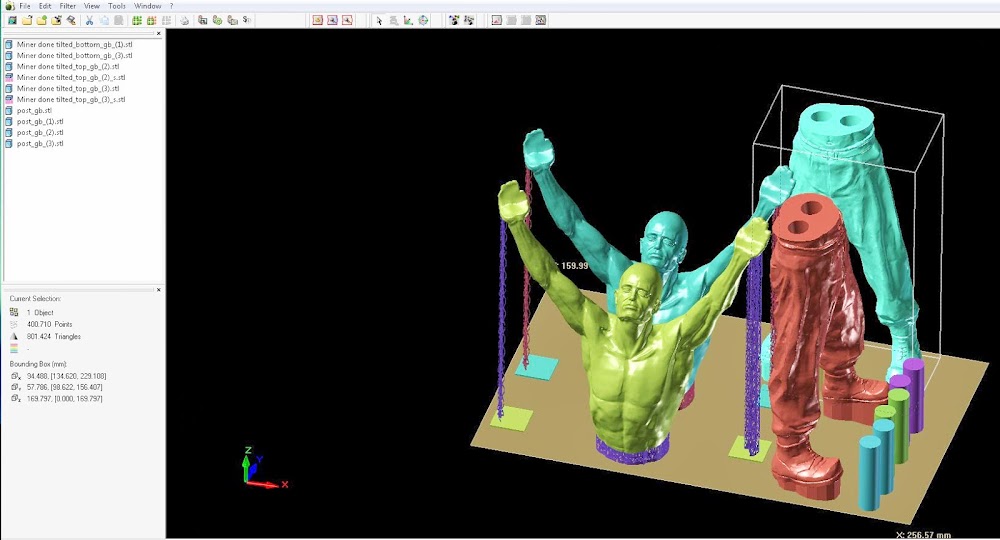Image resolution: width=1000 pixels, height=540 pixels.
Task: Click the '801.424 Triangles' value
Action: pos(54,337)
